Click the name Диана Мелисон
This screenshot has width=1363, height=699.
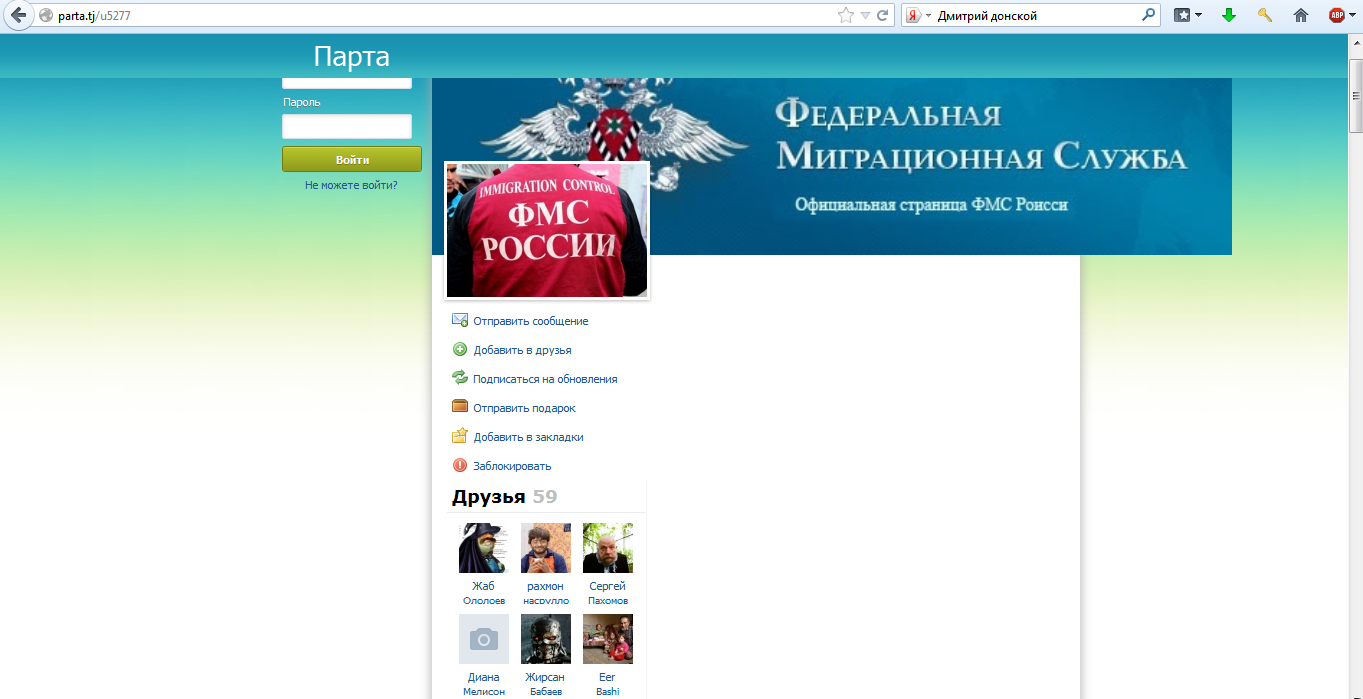[x=484, y=684]
